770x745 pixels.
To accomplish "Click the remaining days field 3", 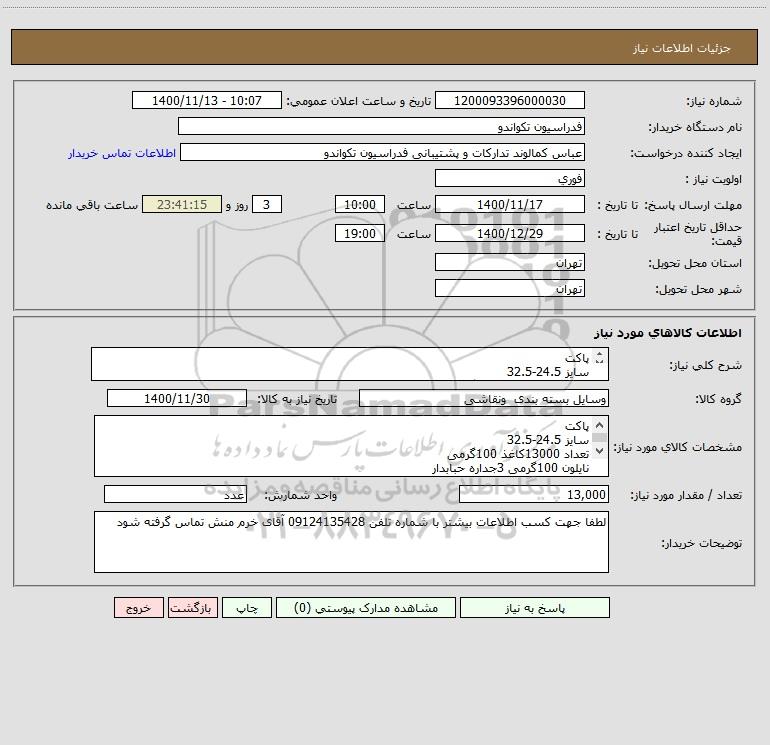I will 267,204.
